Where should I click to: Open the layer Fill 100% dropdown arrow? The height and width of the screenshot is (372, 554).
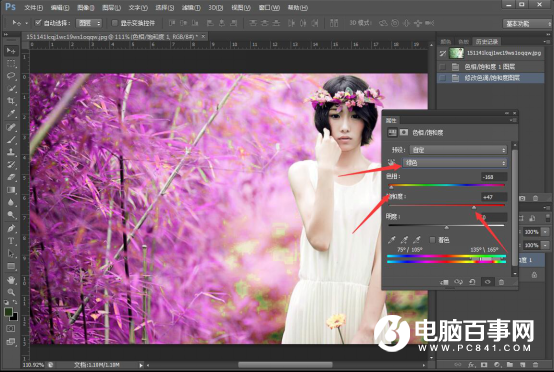[x=546, y=245]
